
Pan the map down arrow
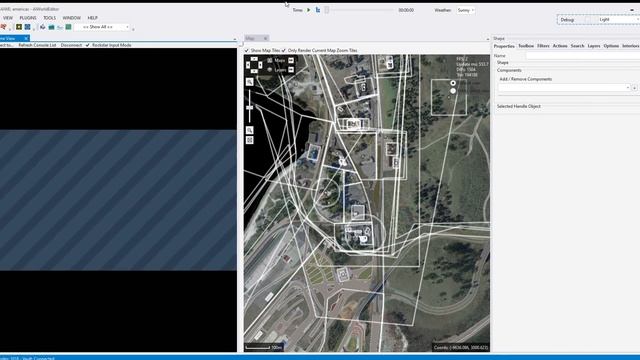coord(254,71)
